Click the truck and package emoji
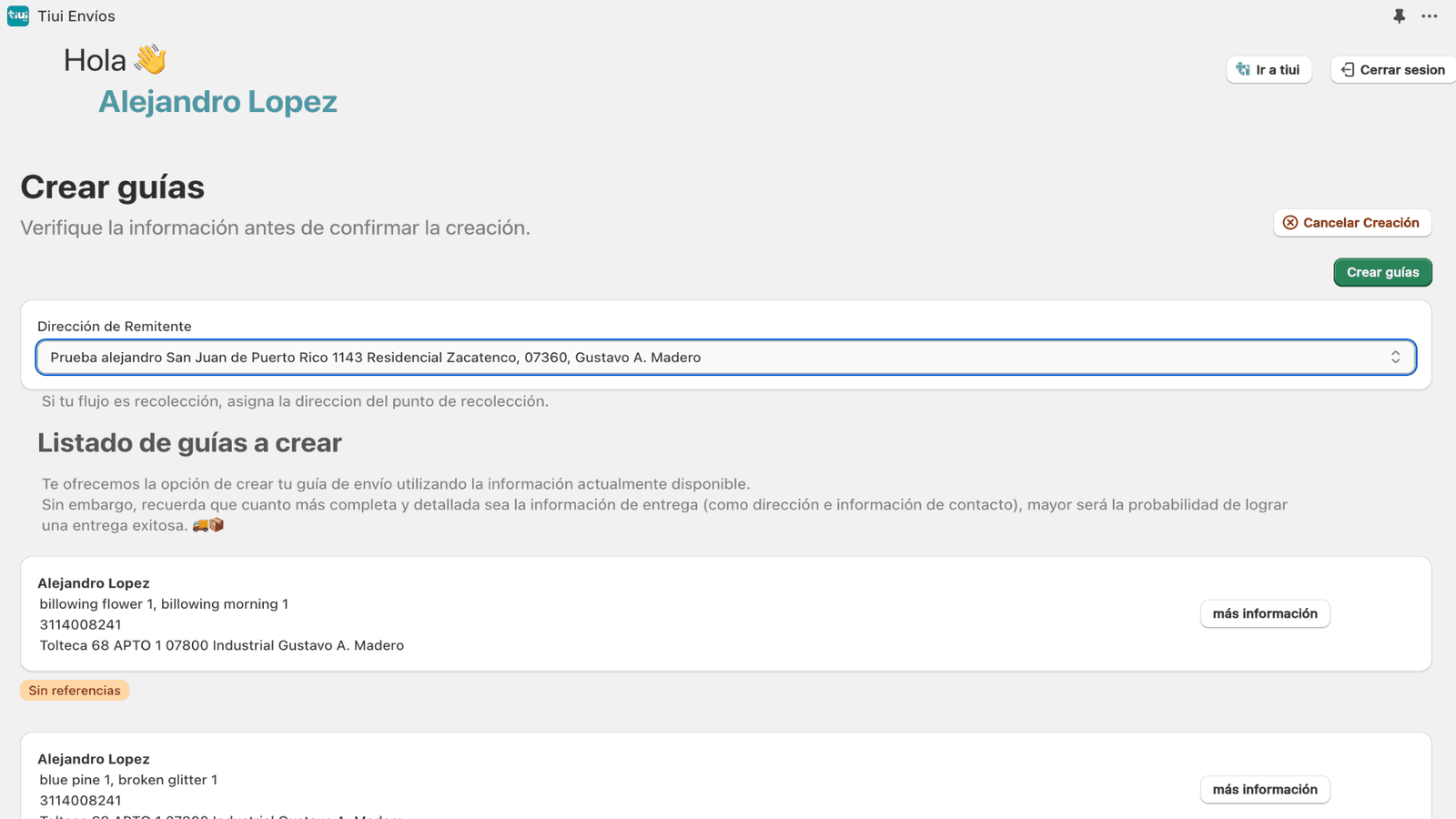The width and height of the screenshot is (1456, 819). [x=208, y=525]
